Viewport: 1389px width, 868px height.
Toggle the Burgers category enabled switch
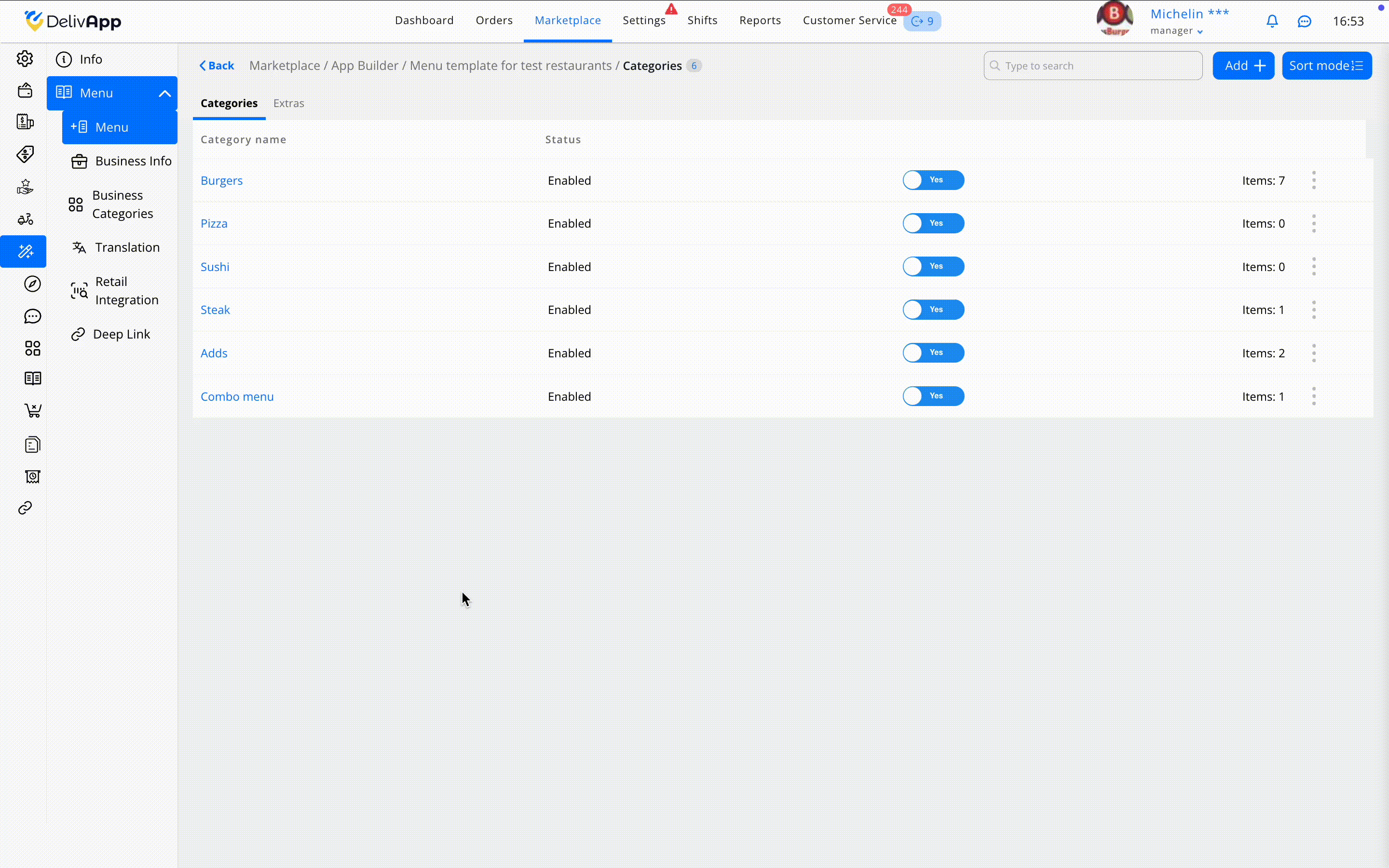(x=933, y=180)
